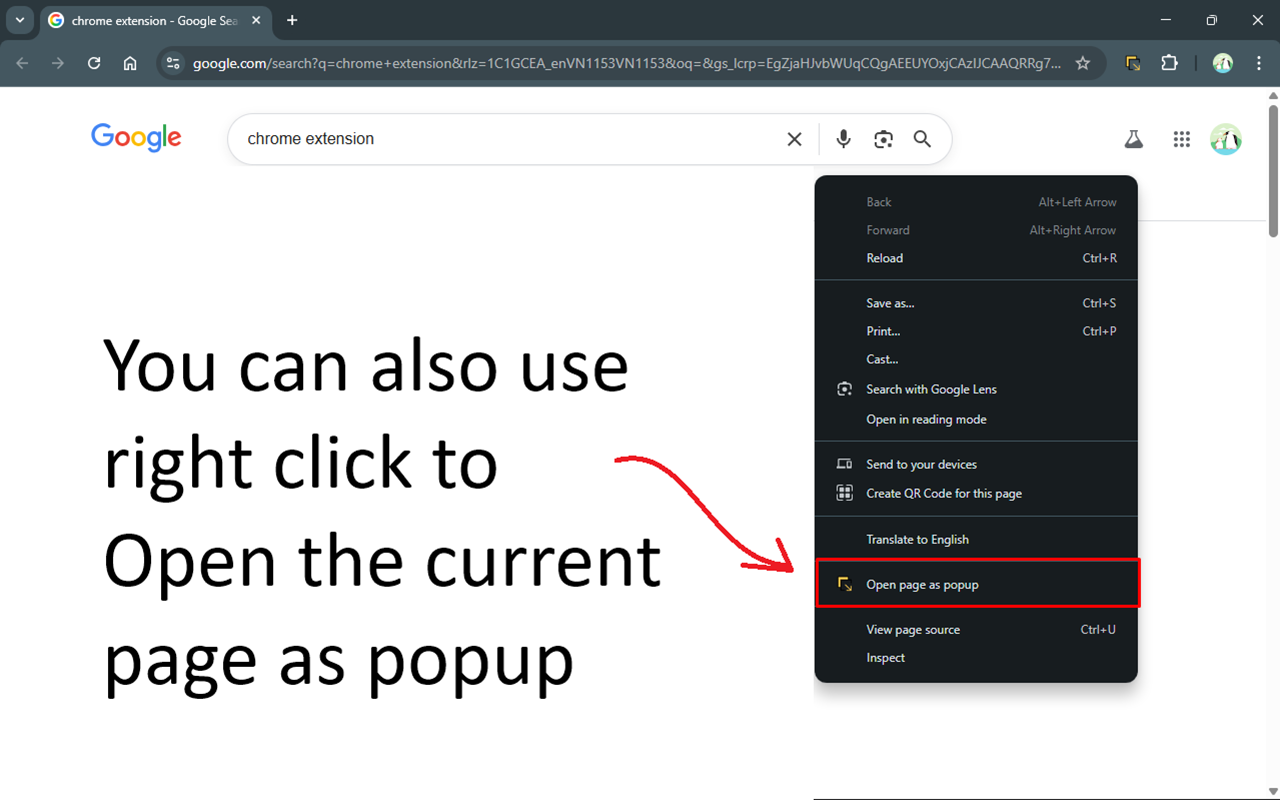Select Create QR Code for this page

(x=944, y=493)
